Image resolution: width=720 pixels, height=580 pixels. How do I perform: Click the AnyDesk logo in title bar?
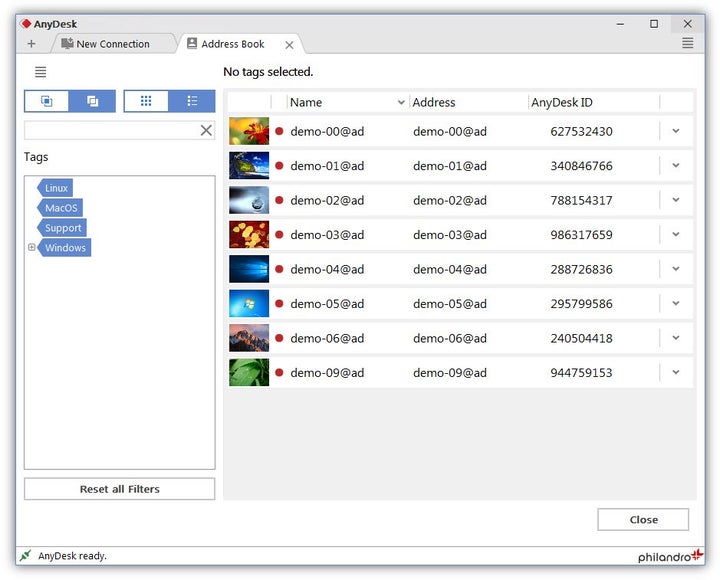point(26,23)
